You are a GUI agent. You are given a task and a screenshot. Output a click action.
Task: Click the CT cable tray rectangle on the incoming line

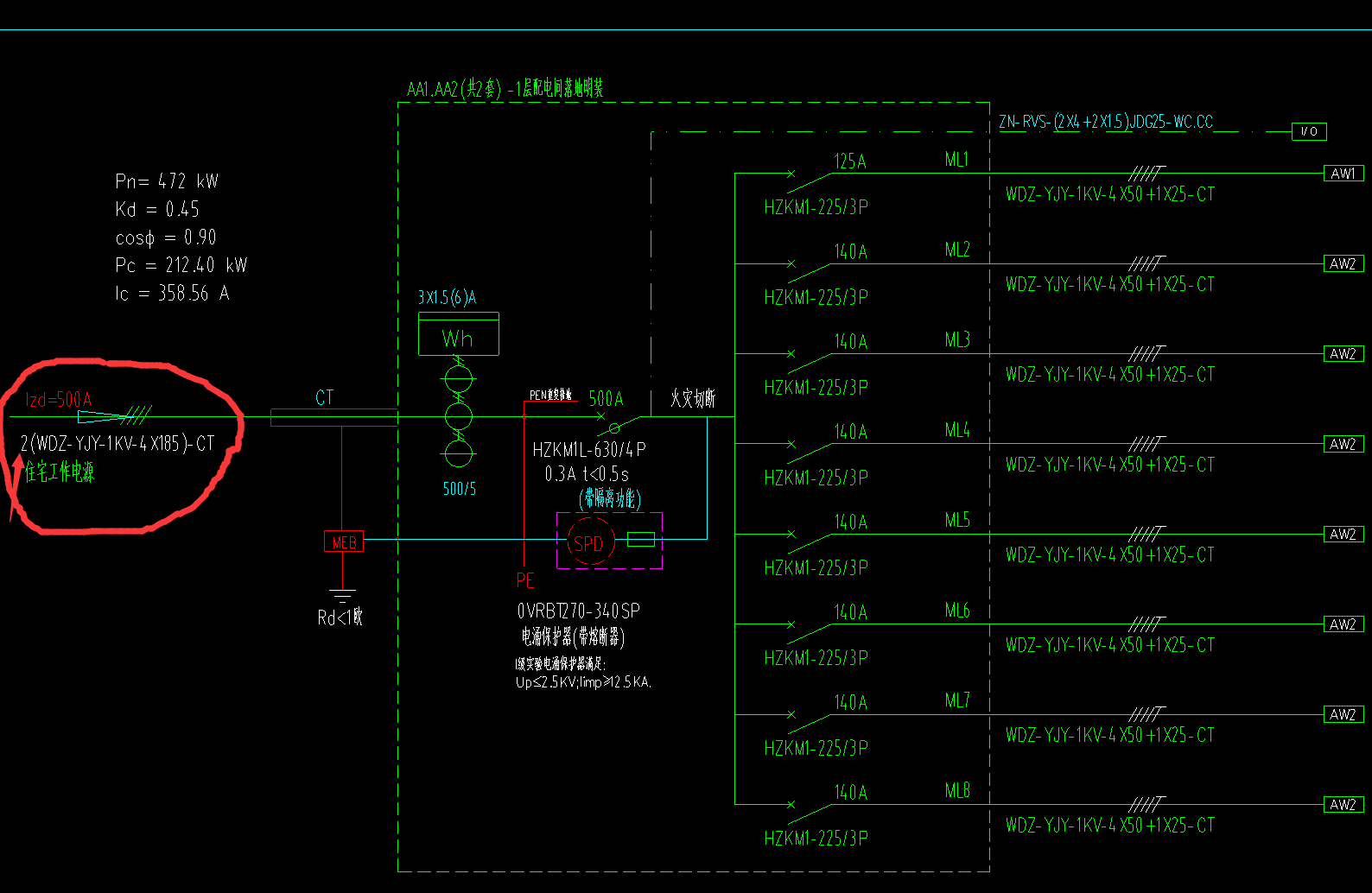click(x=334, y=417)
